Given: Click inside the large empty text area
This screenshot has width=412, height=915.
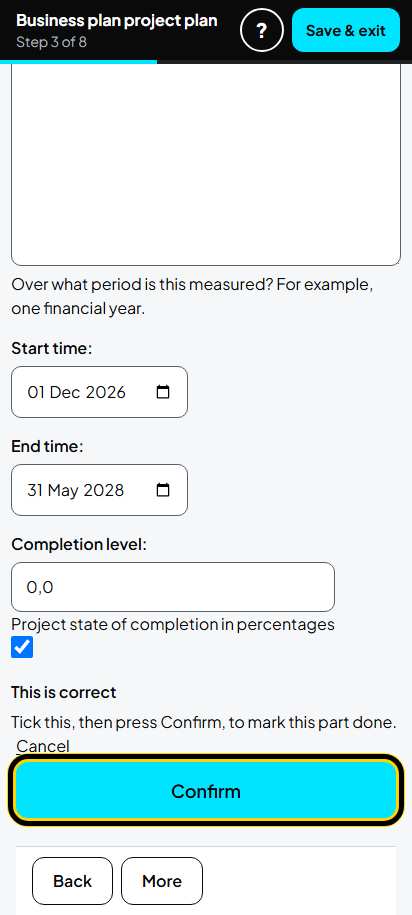Looking at the screenshot, I should tap(206, 163).
